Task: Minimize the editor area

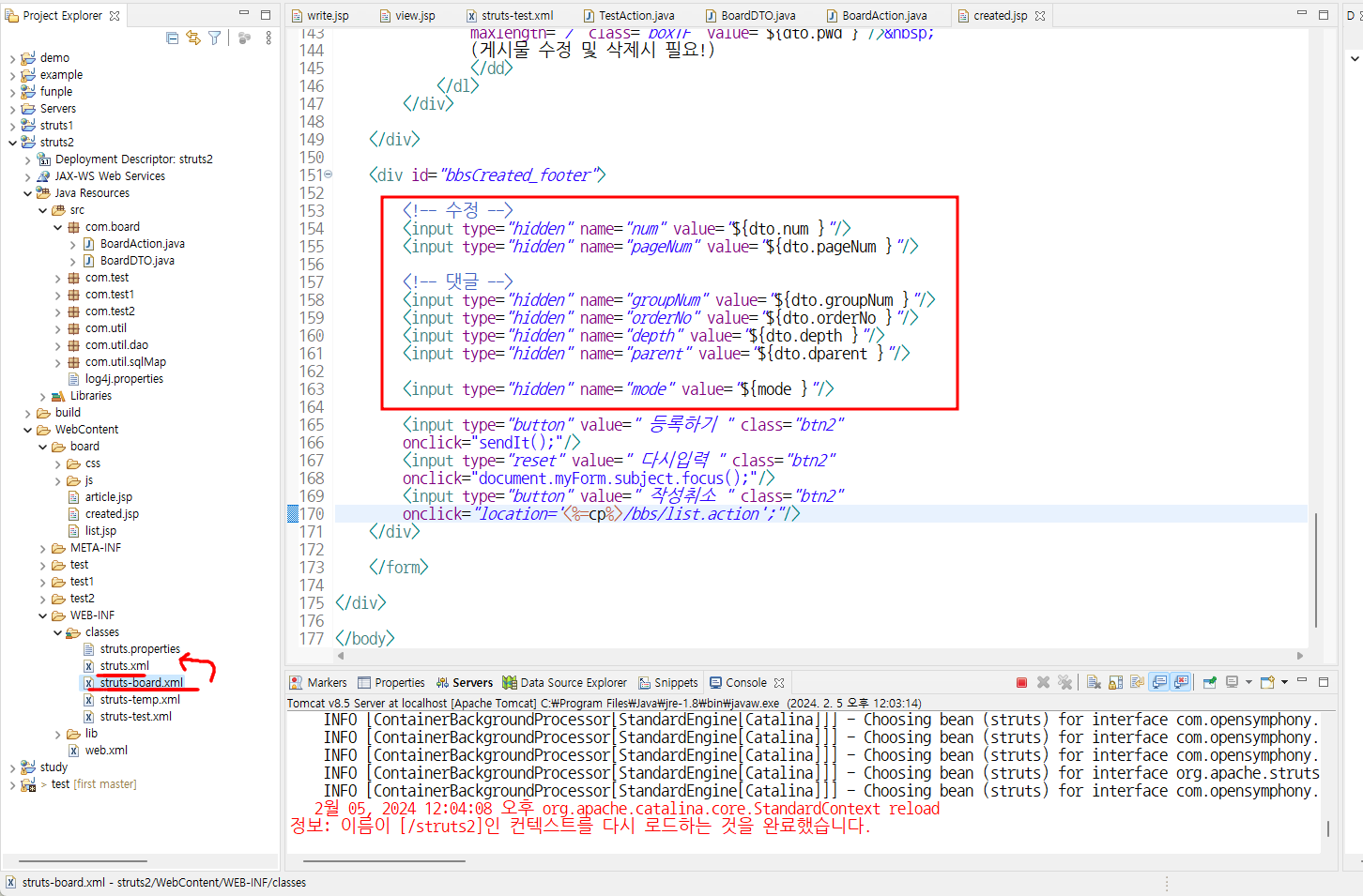Action: pyautogui.click(x=1302, y=13)
